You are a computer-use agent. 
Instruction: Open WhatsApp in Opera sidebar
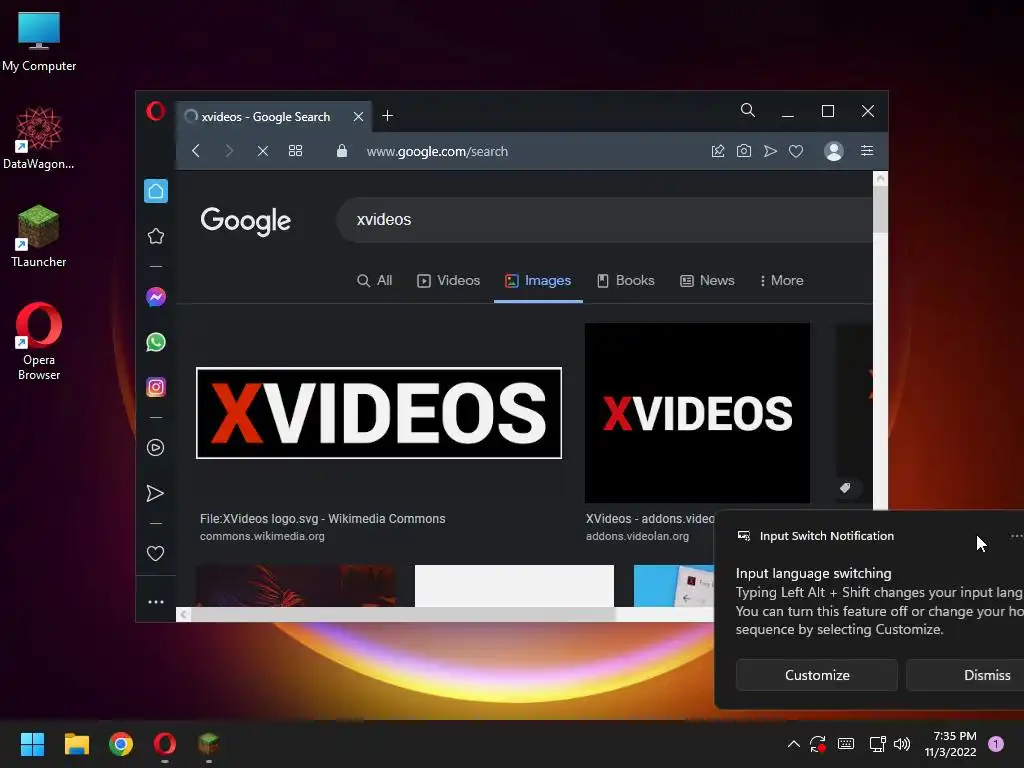pyautogui.click(x=155, y=342)
